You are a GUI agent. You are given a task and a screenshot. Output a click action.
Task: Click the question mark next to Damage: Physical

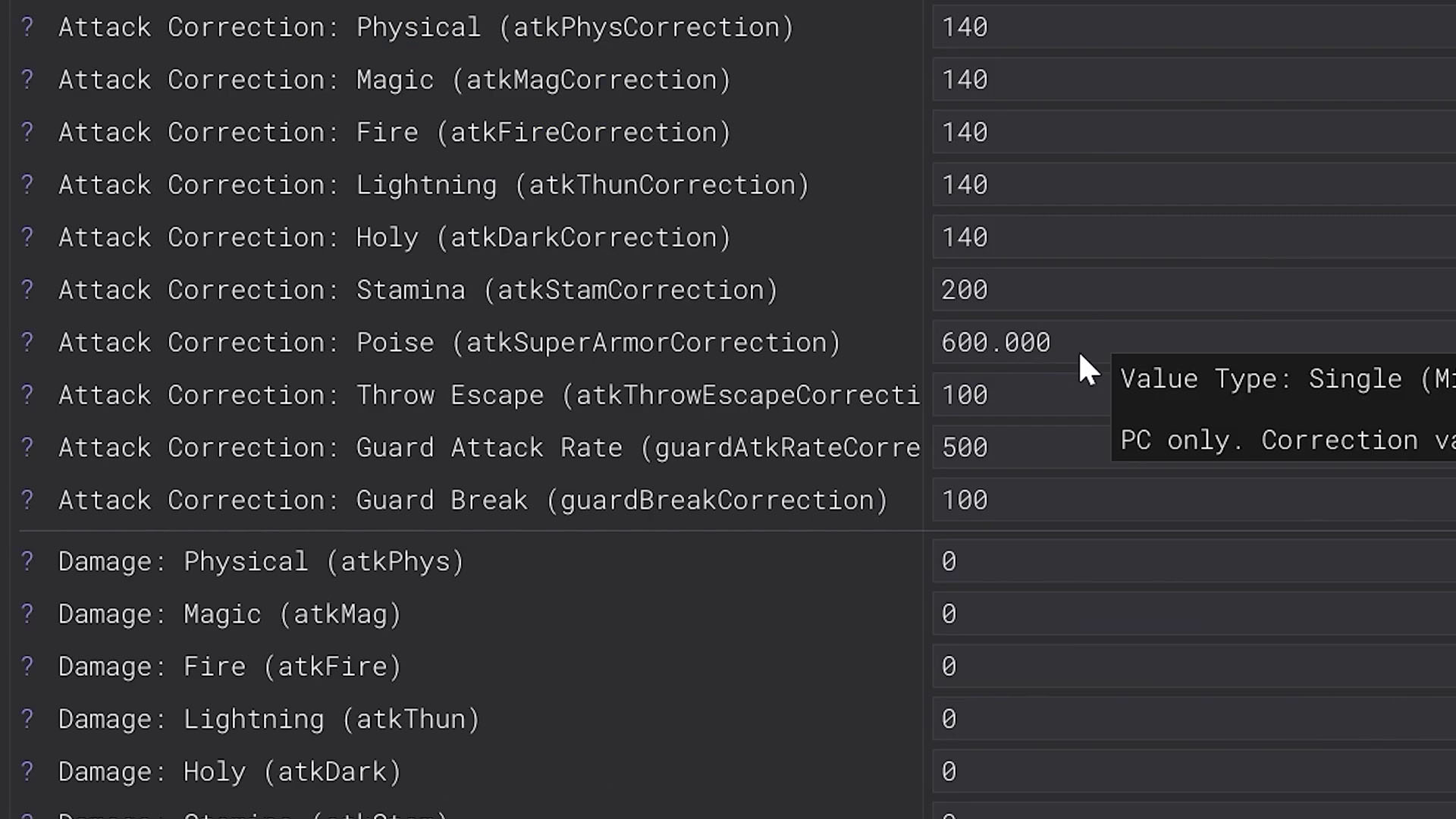point(27,561)
